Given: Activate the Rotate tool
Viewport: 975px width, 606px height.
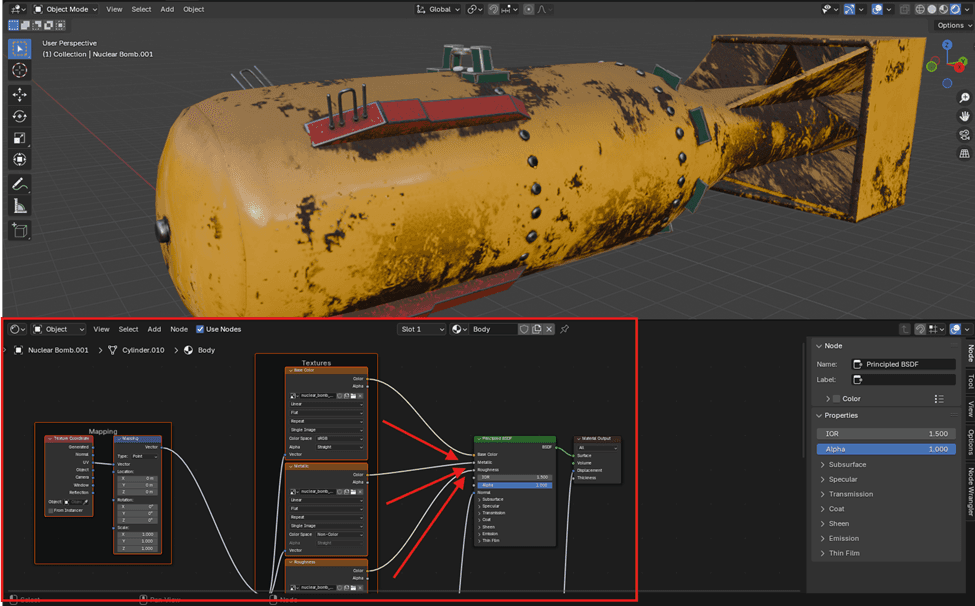Looking at the screenshot, I should [20, 116].
